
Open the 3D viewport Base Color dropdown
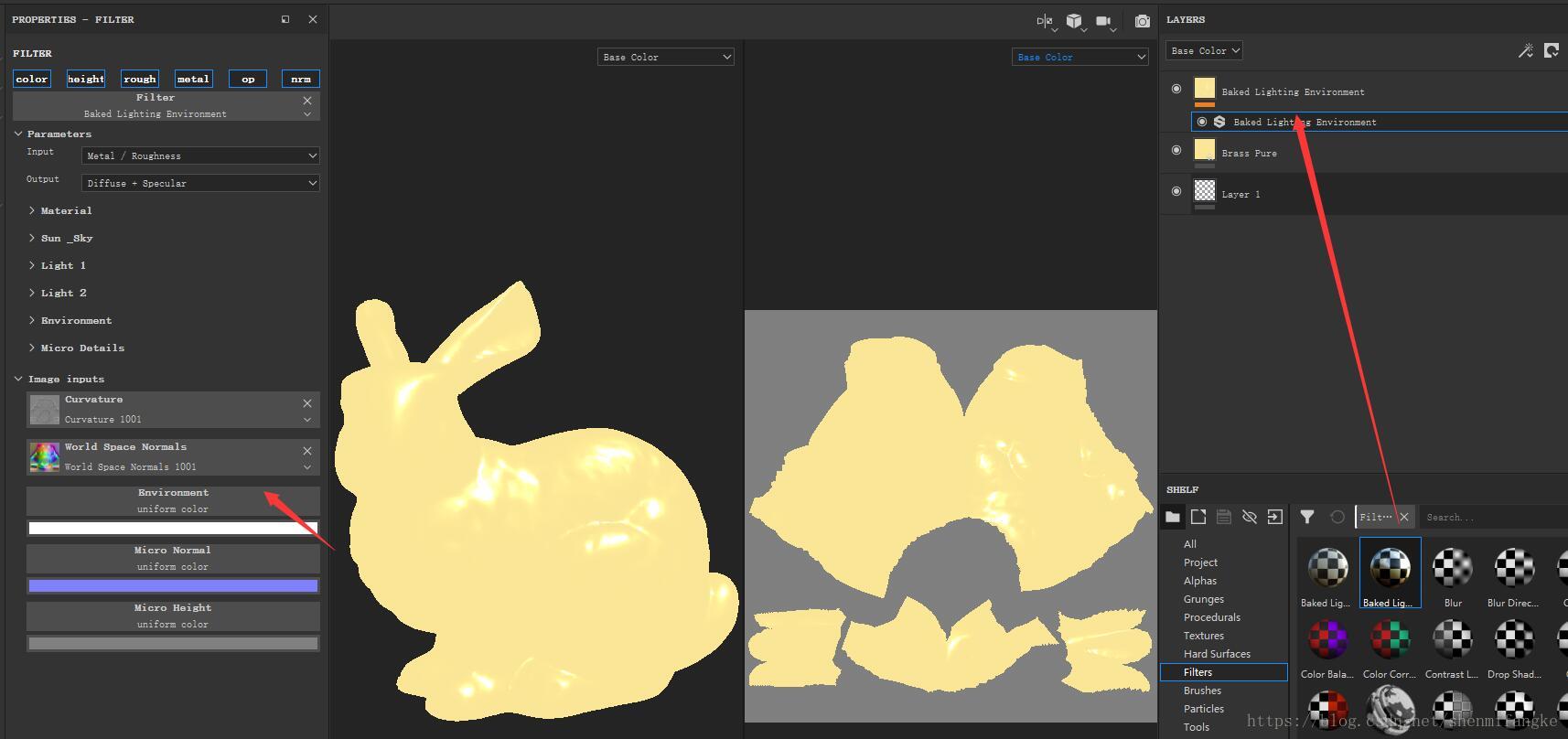(x=666, y=57)
